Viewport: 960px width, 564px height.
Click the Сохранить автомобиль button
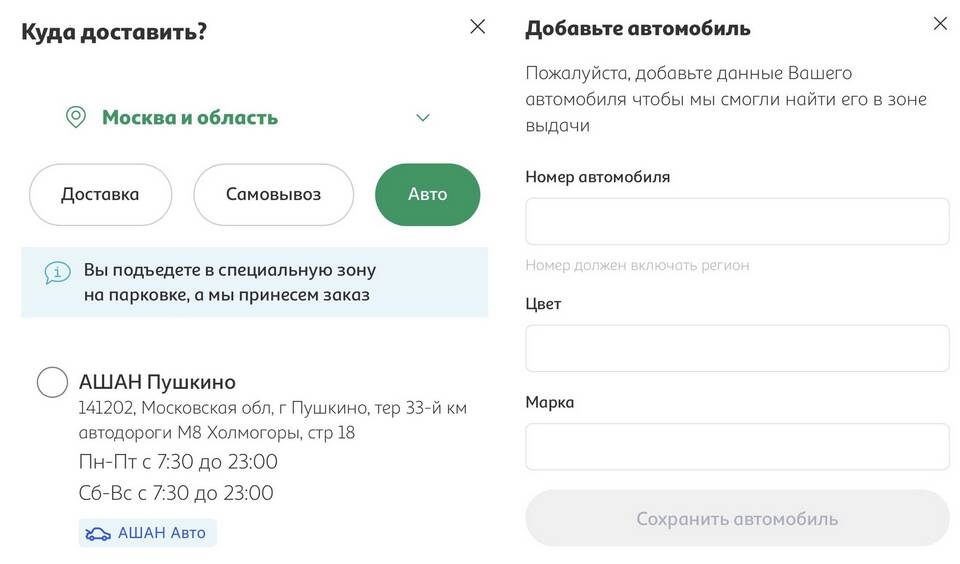[737, 518]
